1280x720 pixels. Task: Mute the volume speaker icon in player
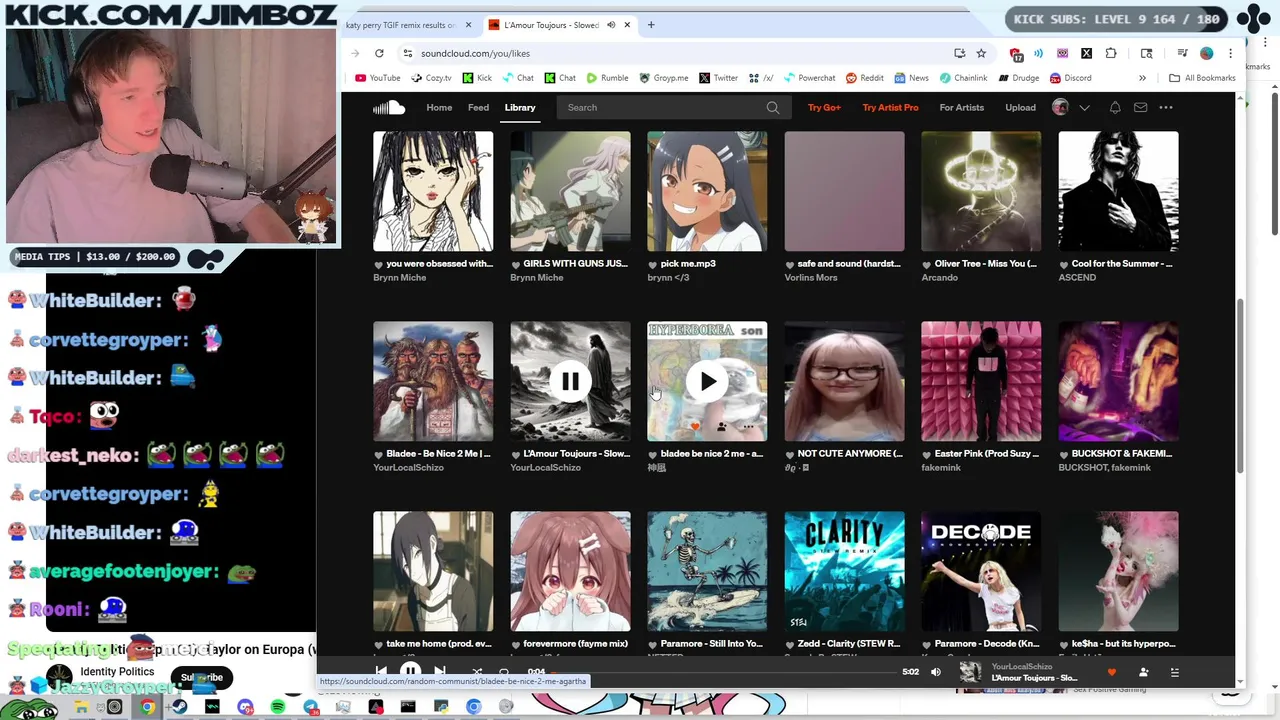coord(936,672)
